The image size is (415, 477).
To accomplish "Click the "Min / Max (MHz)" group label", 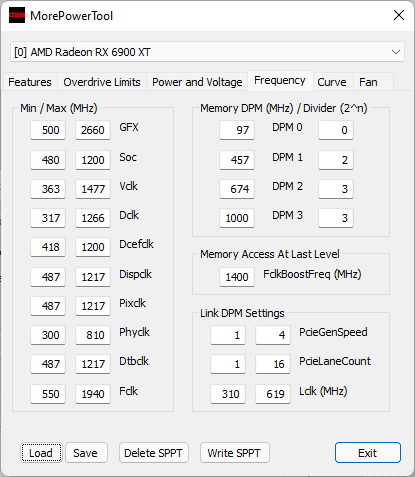I will tap(59, 108).
